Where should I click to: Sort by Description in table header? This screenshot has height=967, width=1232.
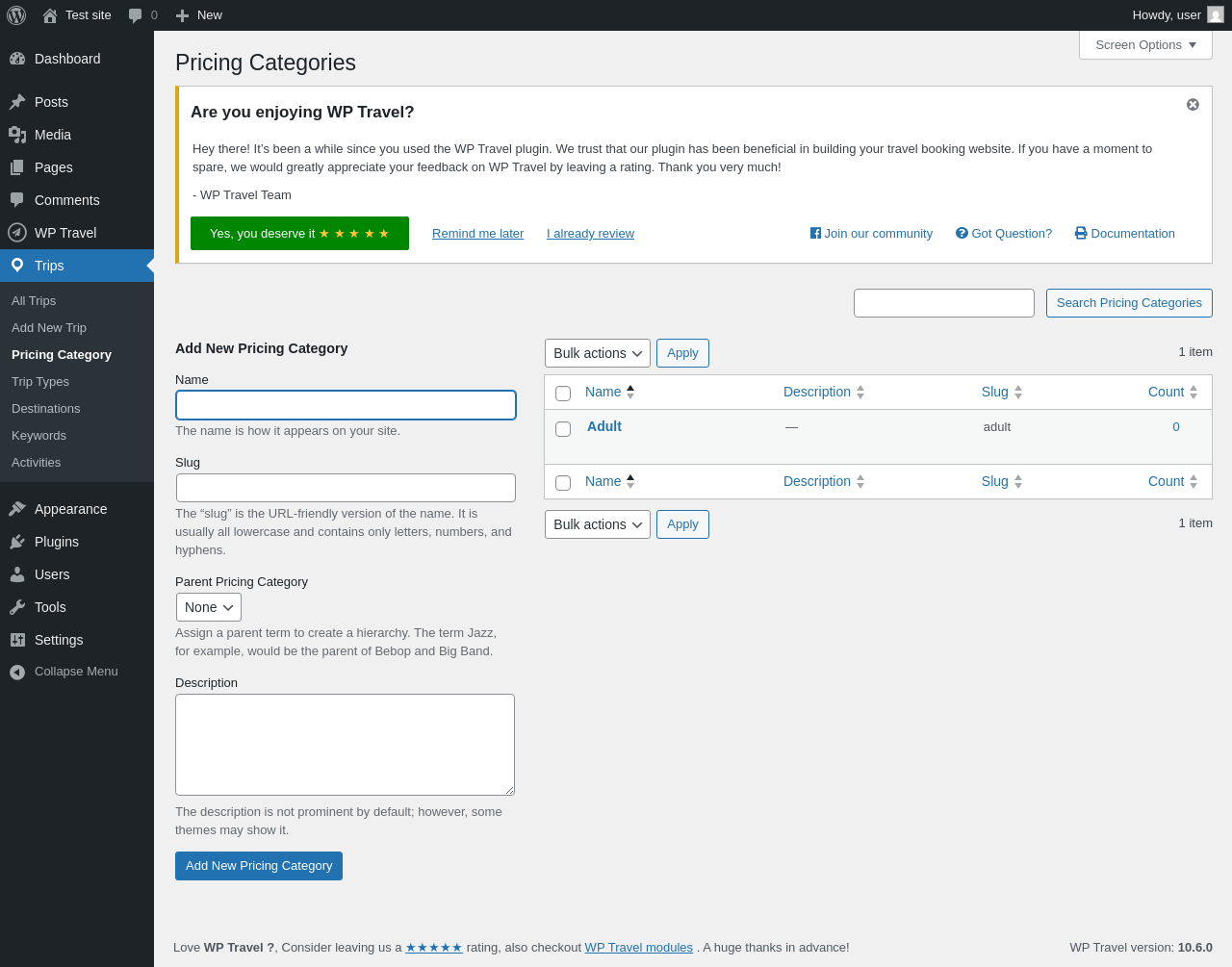pyautogui.click(x=824, y=392)
